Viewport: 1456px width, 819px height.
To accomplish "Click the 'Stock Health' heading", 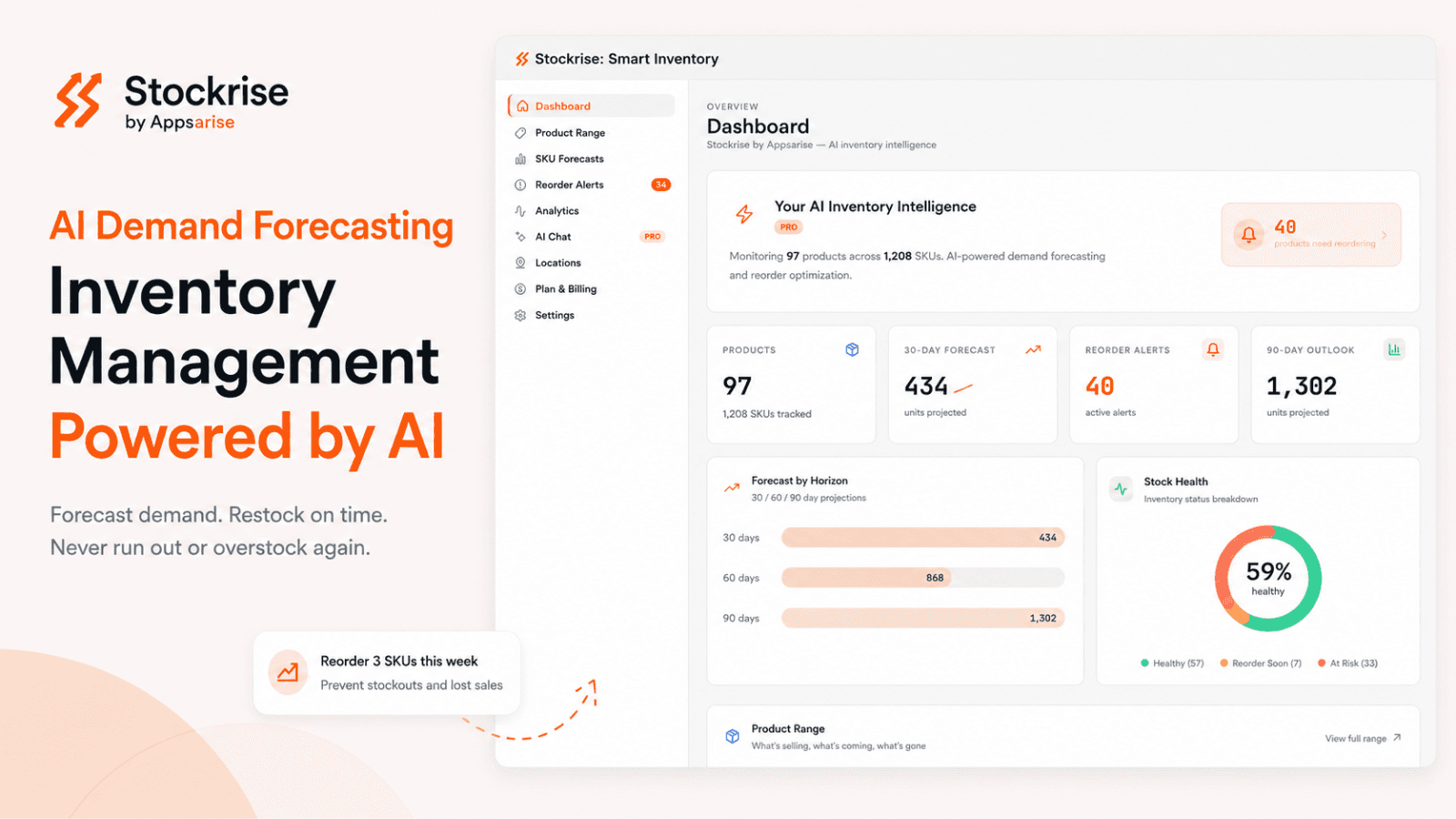I will pyautogui.click(x=1176, y=481).
